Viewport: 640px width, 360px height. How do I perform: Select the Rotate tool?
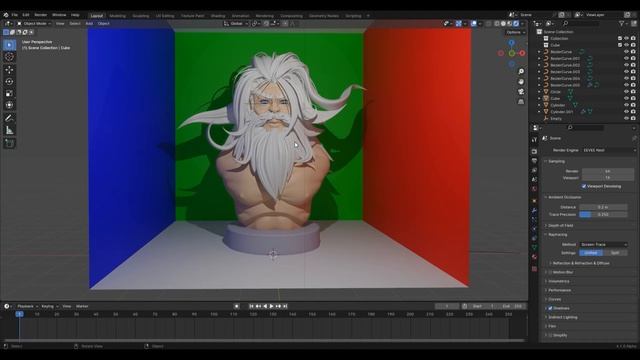pyautogui.click(x=9, y=82)
